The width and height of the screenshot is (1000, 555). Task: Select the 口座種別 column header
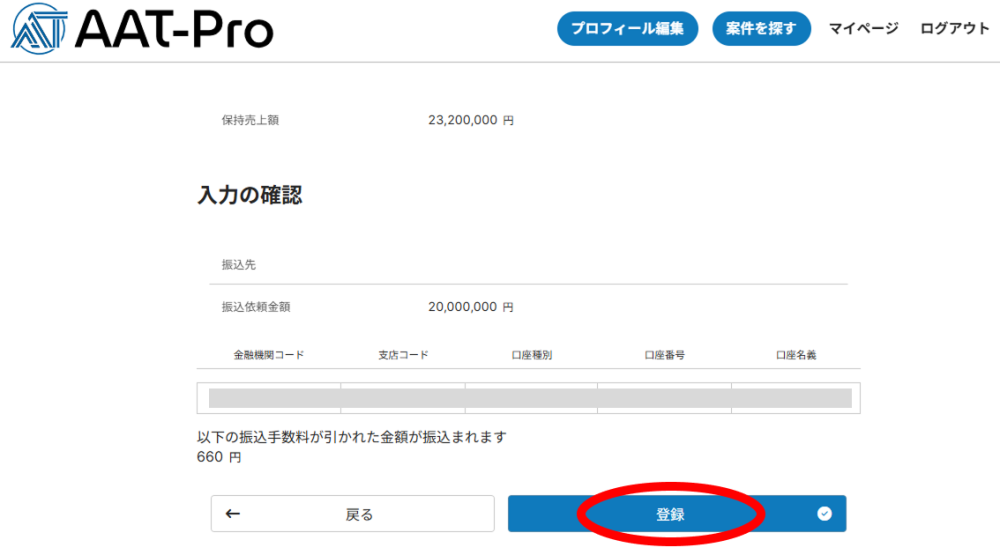[531, 355]
